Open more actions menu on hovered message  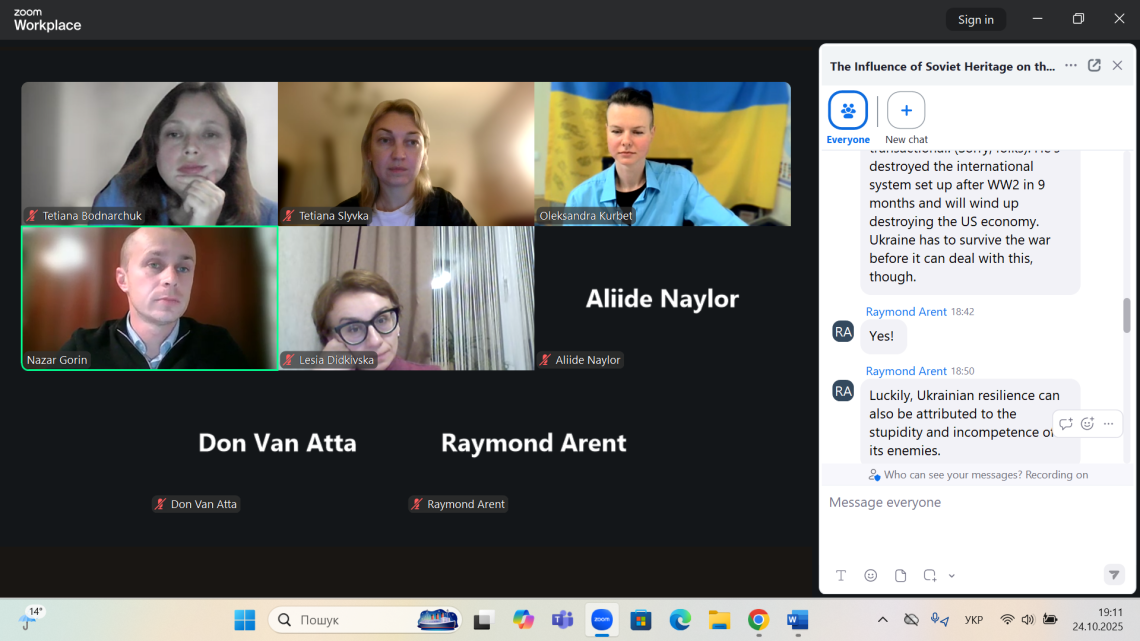(x=1108, y=424)
